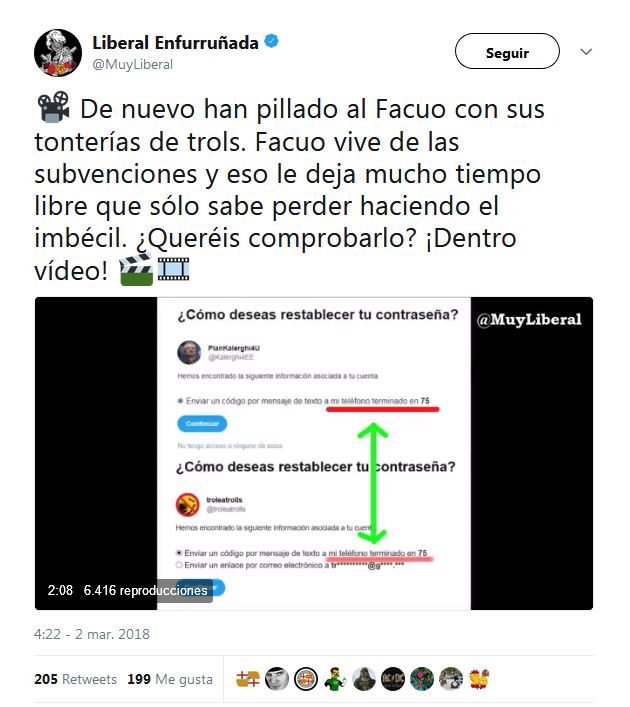Click the AC/DC logo liker avatar

(x=393, y=679)
